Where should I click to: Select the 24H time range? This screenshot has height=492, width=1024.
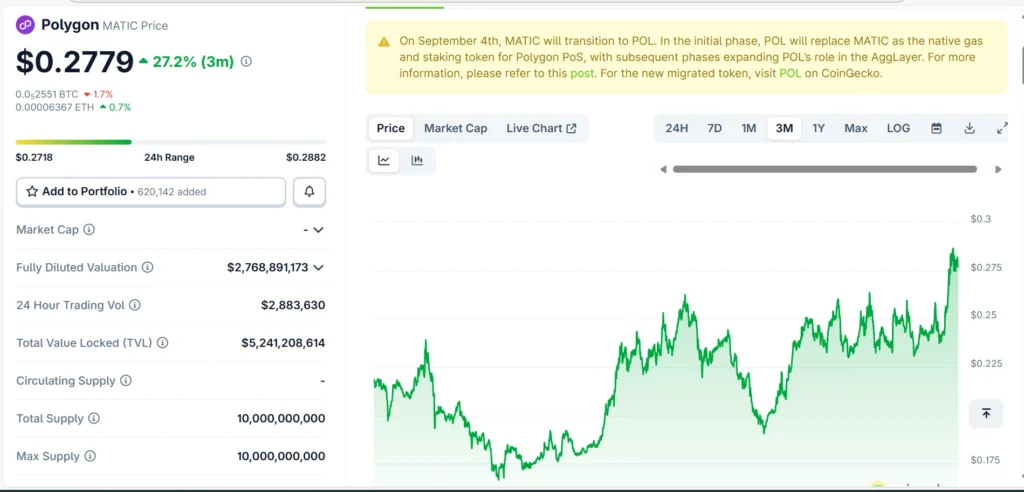[x=677, y=128]
